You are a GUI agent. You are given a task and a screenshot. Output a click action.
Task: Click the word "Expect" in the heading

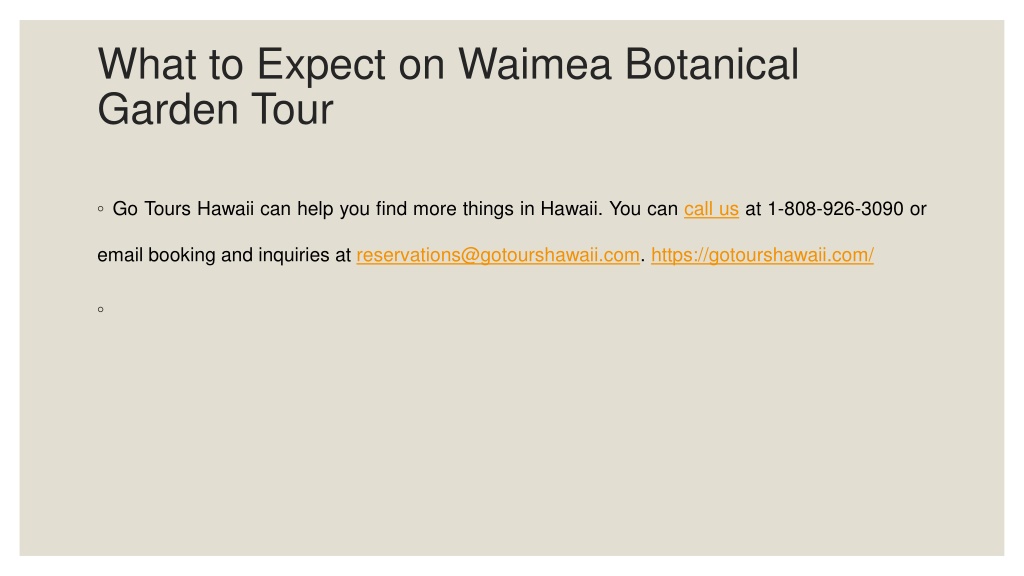coord(321,67)
